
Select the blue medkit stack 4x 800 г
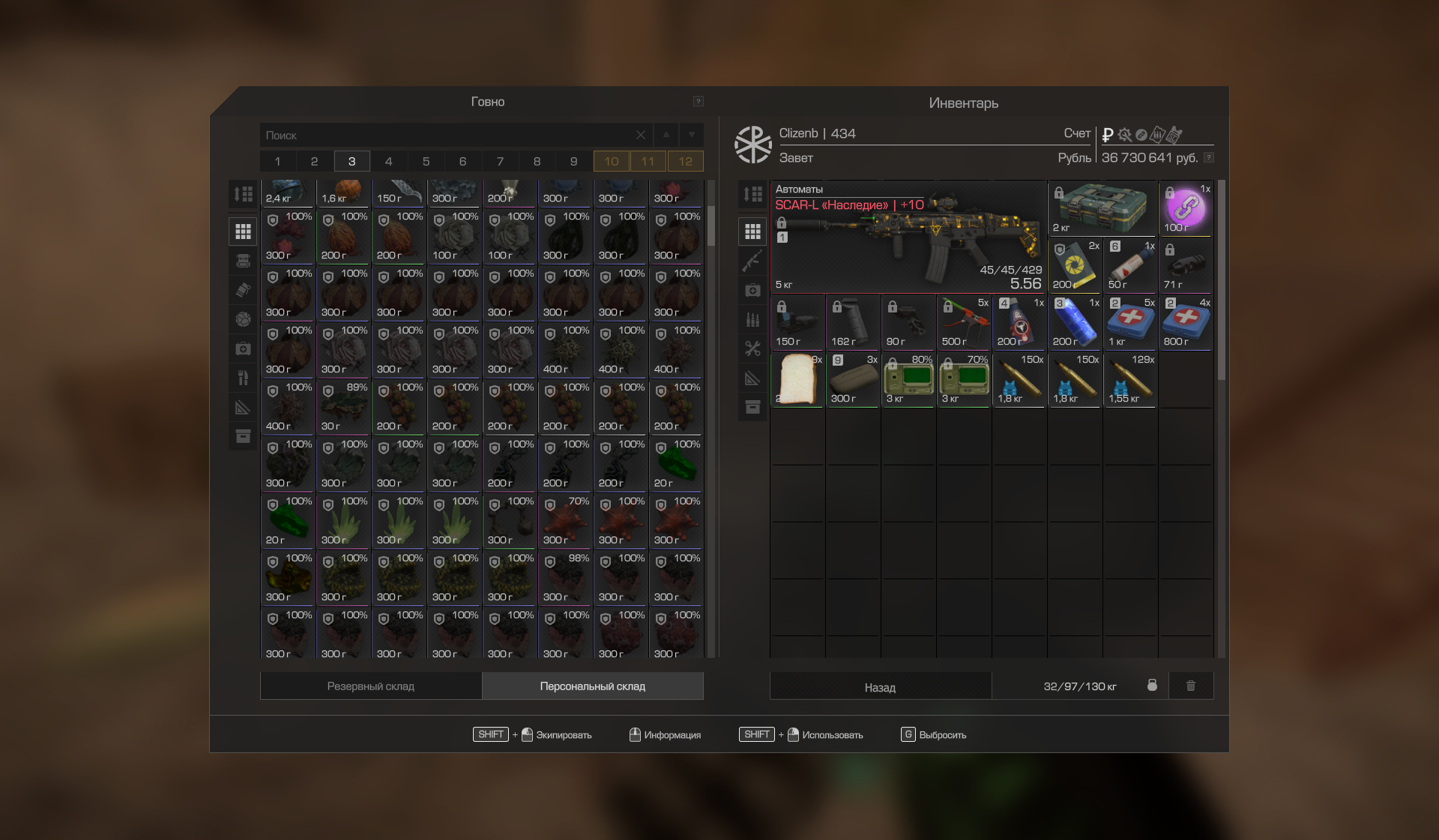click(1186, 321)
